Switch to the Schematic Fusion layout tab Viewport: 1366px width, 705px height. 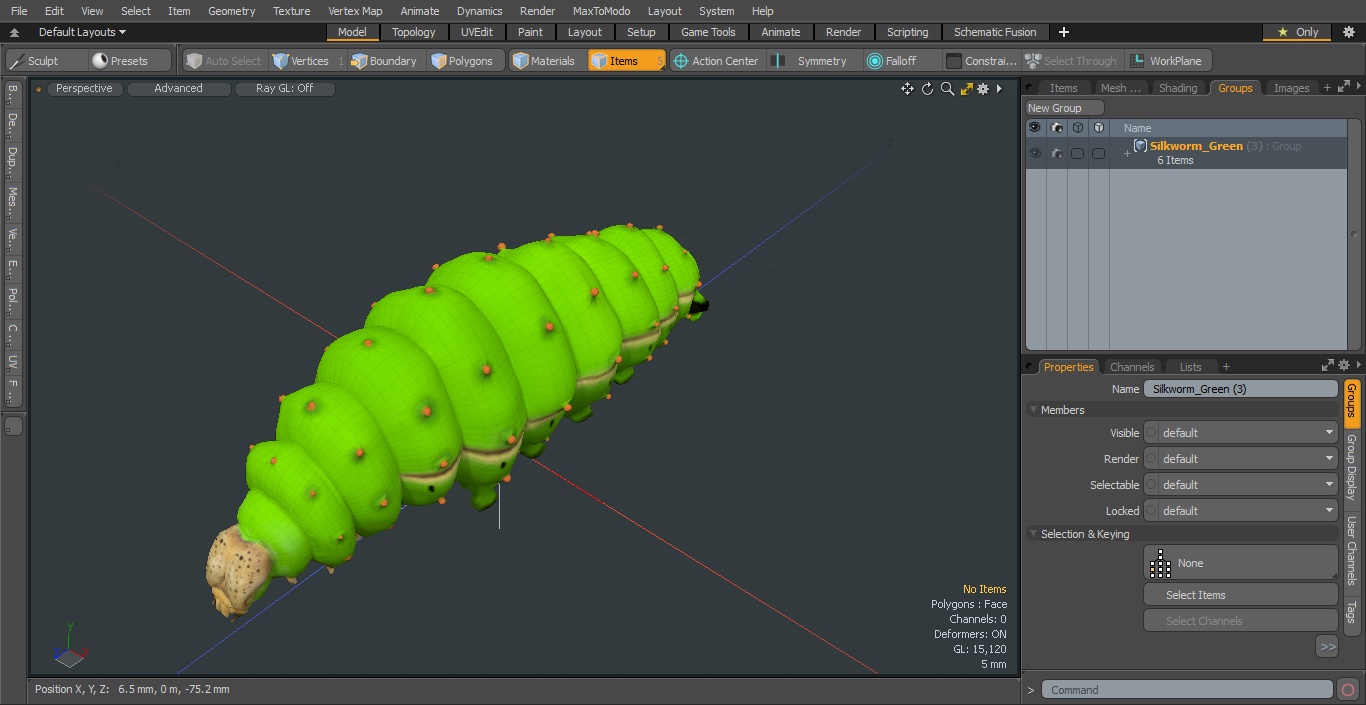995,32
